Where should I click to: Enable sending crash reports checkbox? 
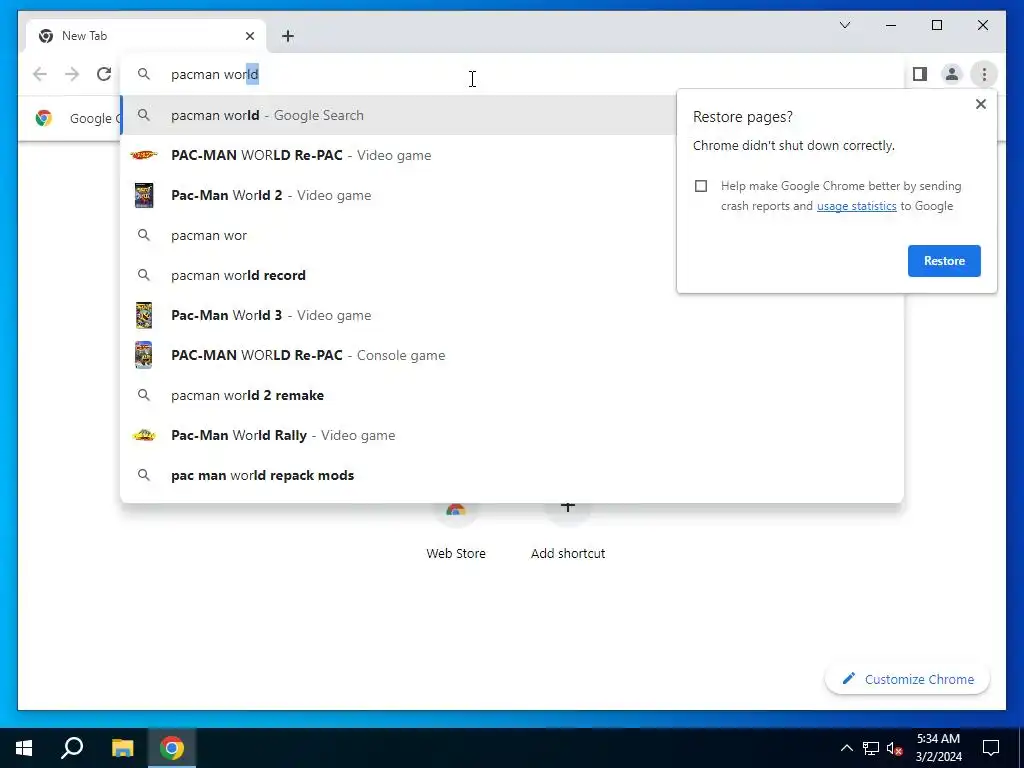pos(701,186)
